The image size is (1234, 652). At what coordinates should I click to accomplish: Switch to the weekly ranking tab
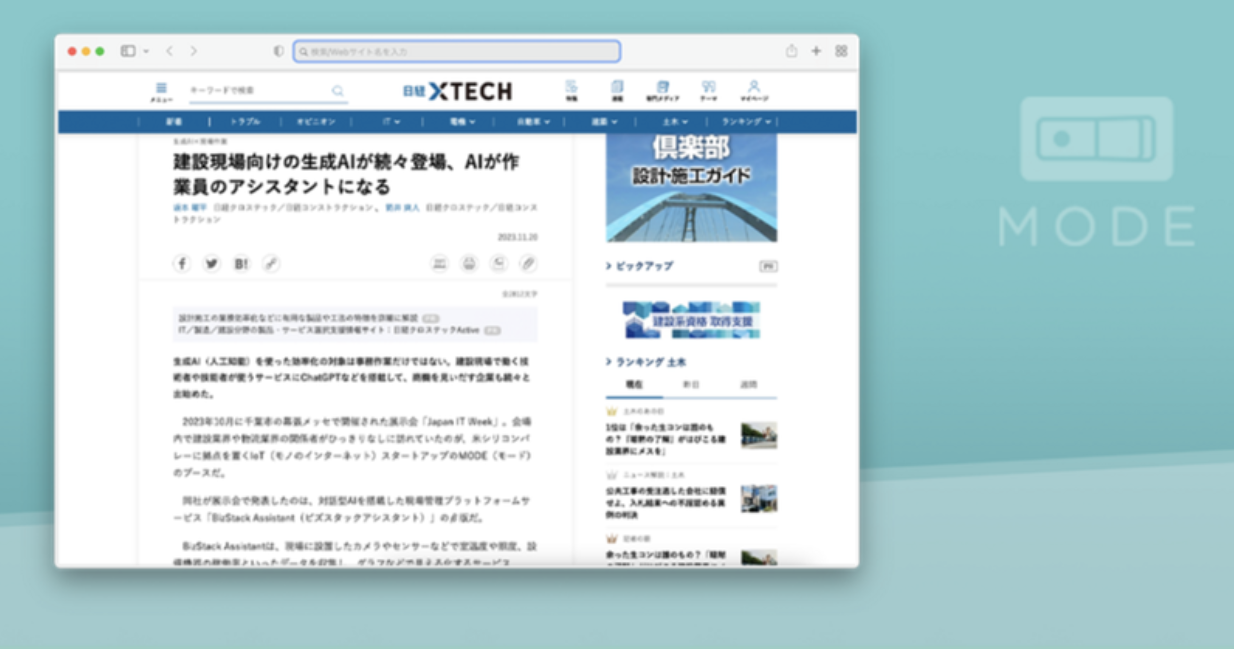pyautogui.click(x=748, y=384)
